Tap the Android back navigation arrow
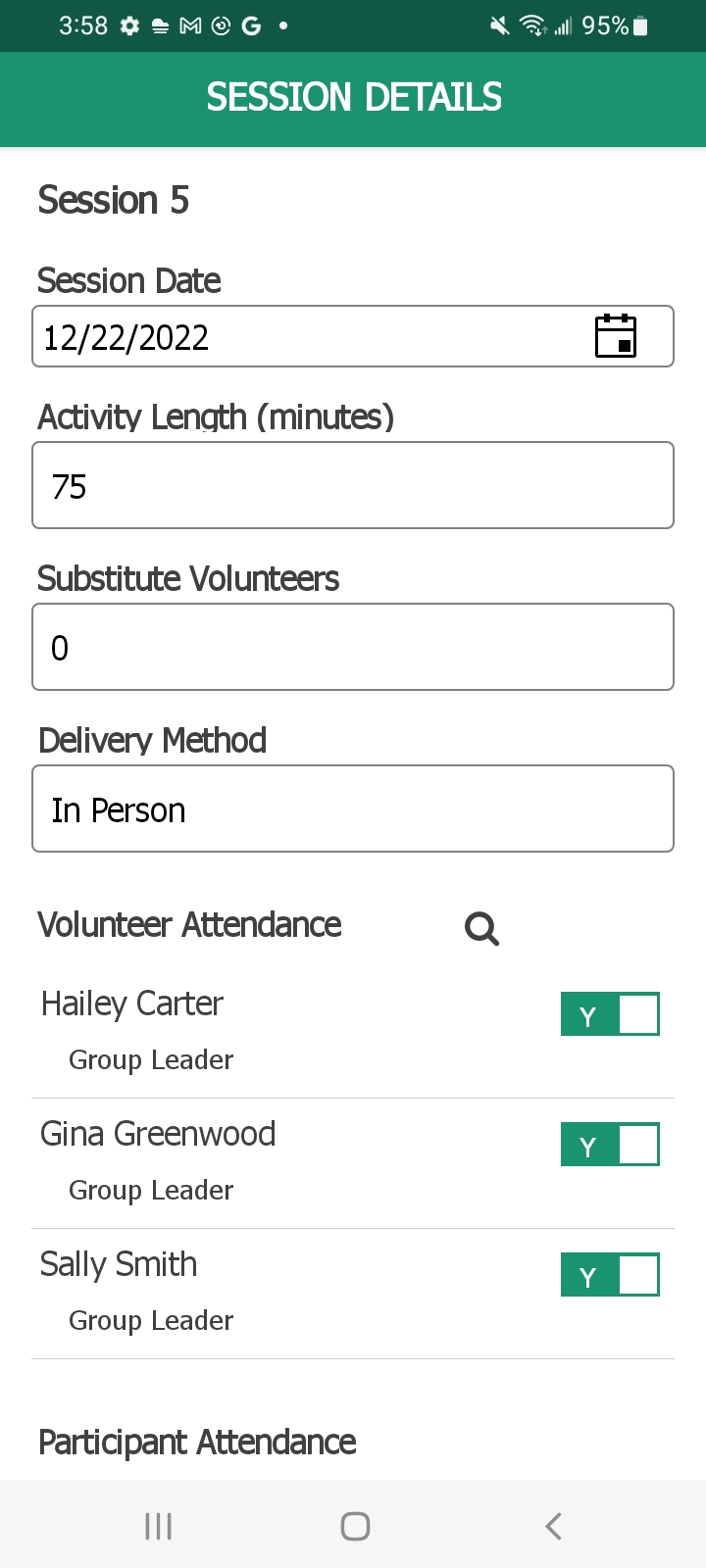Screen dimensions: 706x1568 click(x=553, y=1526)
